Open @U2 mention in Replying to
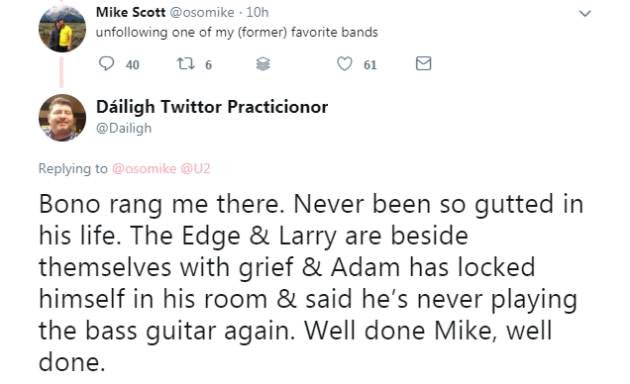Screen dimensions: 630x384 coord(195,168)
